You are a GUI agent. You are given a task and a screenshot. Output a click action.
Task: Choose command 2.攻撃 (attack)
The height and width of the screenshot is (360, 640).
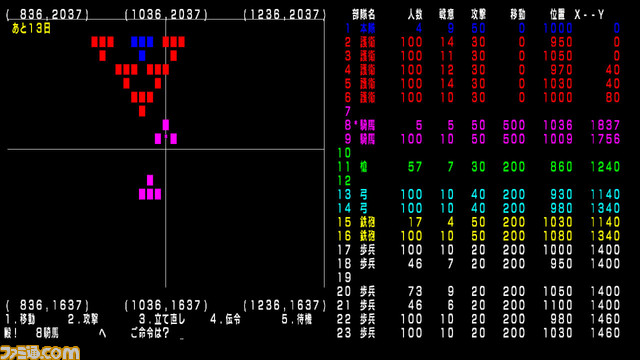click(83, 319)
